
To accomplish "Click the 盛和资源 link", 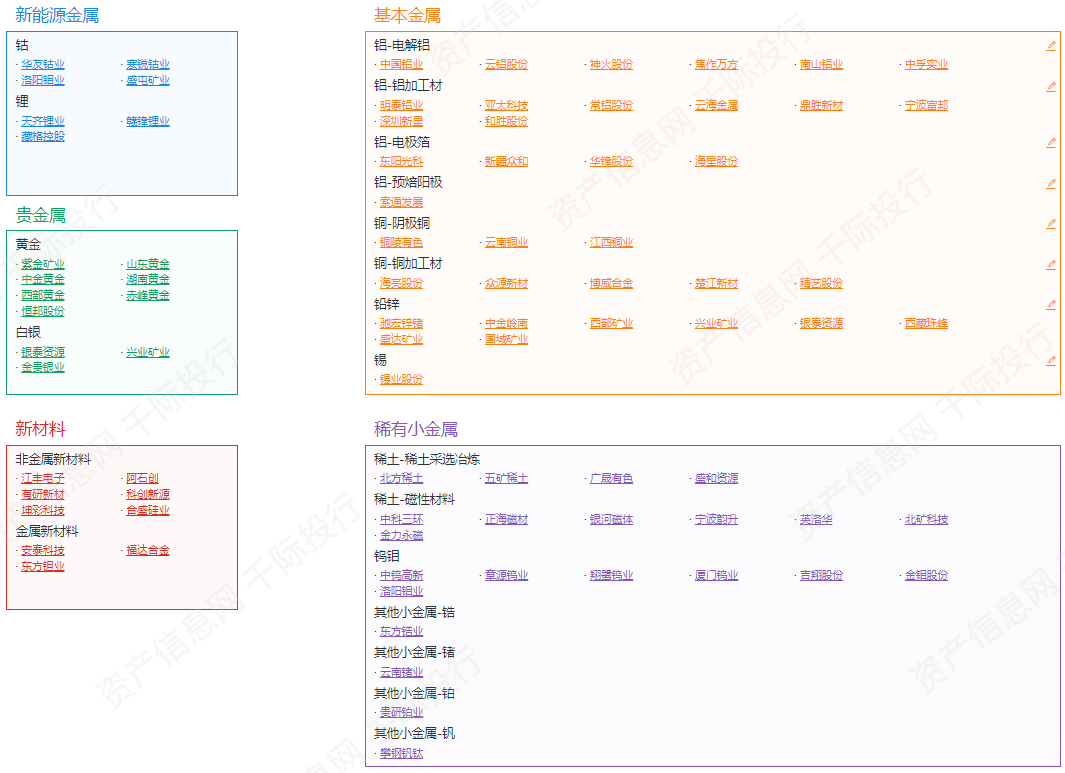I will pos(717,479).
